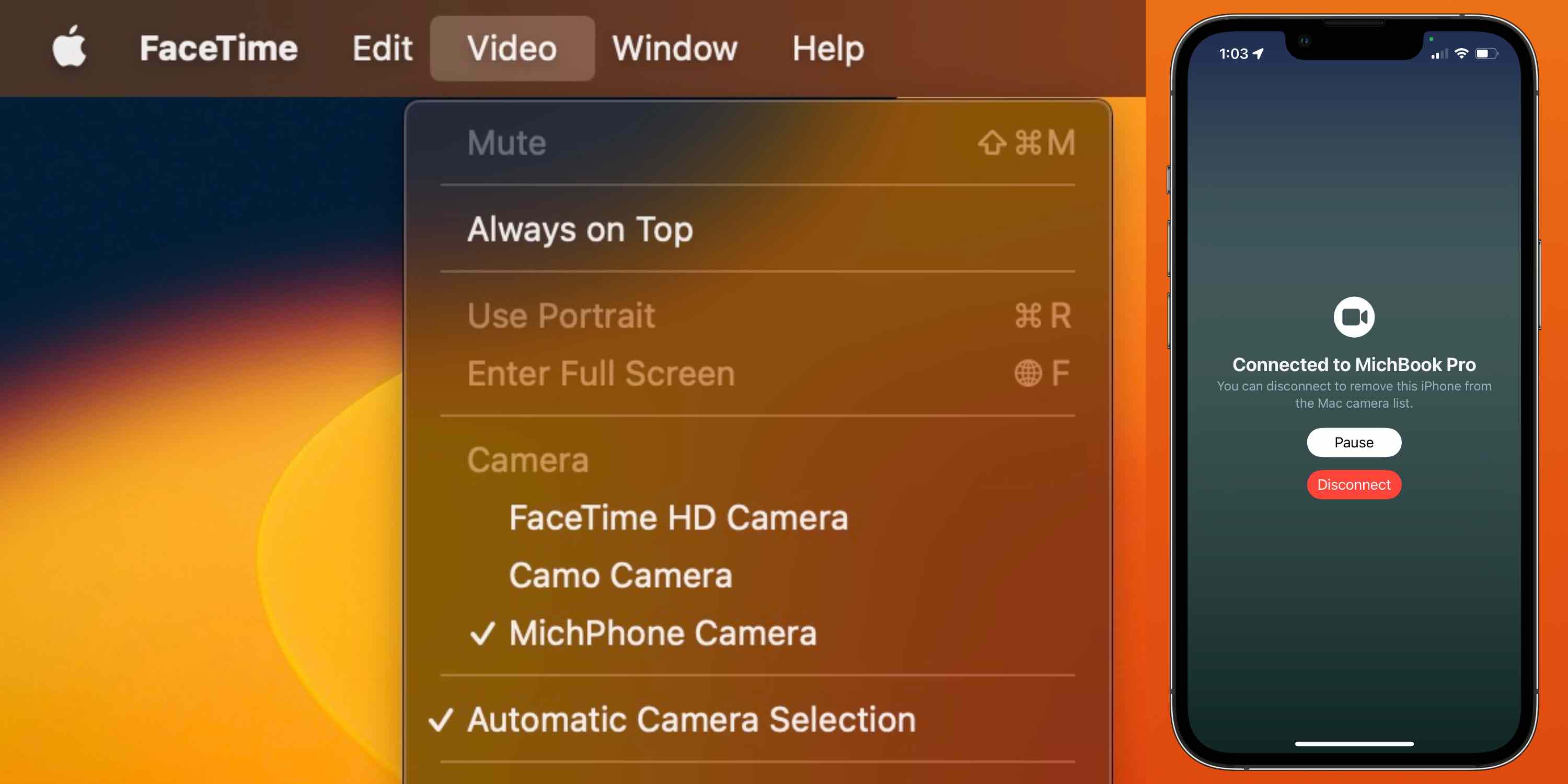The image size is (1568, 784).
Task: Select the Apple logo menu icon
Action: (68, 48)
